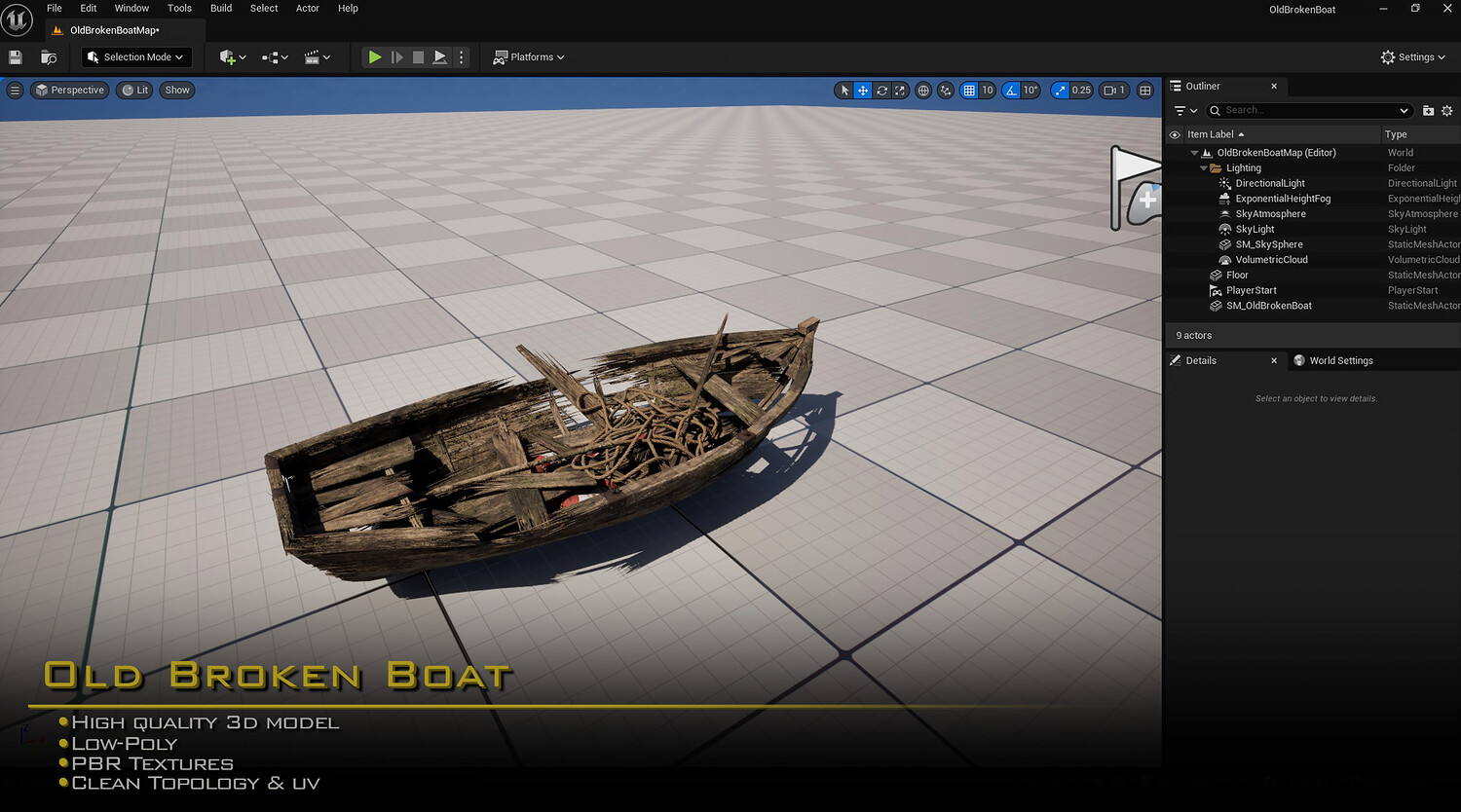Start Play in Editor with green play button

pos(375,57)
